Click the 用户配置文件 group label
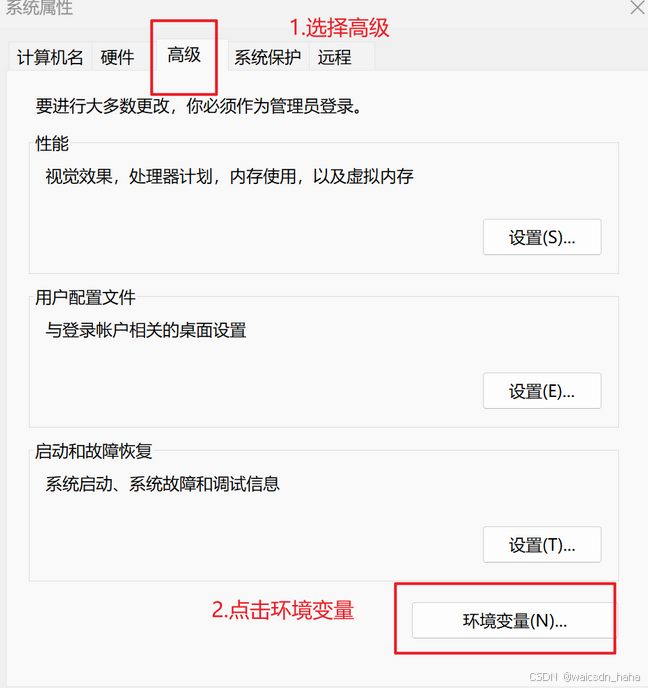The height and width of the screenshot is (688, 648). pyautogui.click(x=85, y=297)
